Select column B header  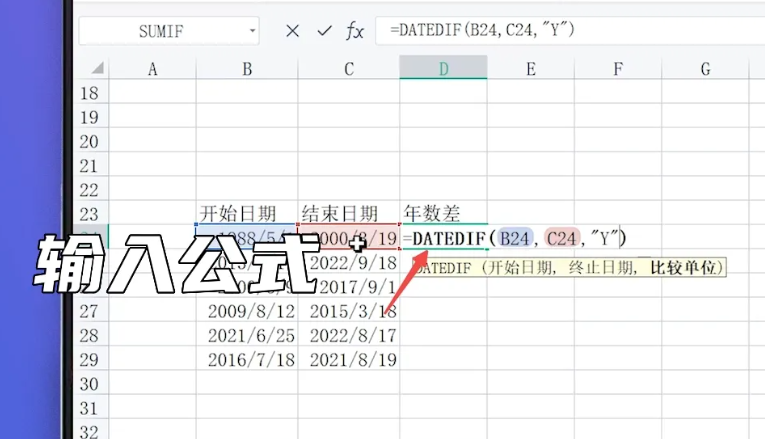coord(247,69)
